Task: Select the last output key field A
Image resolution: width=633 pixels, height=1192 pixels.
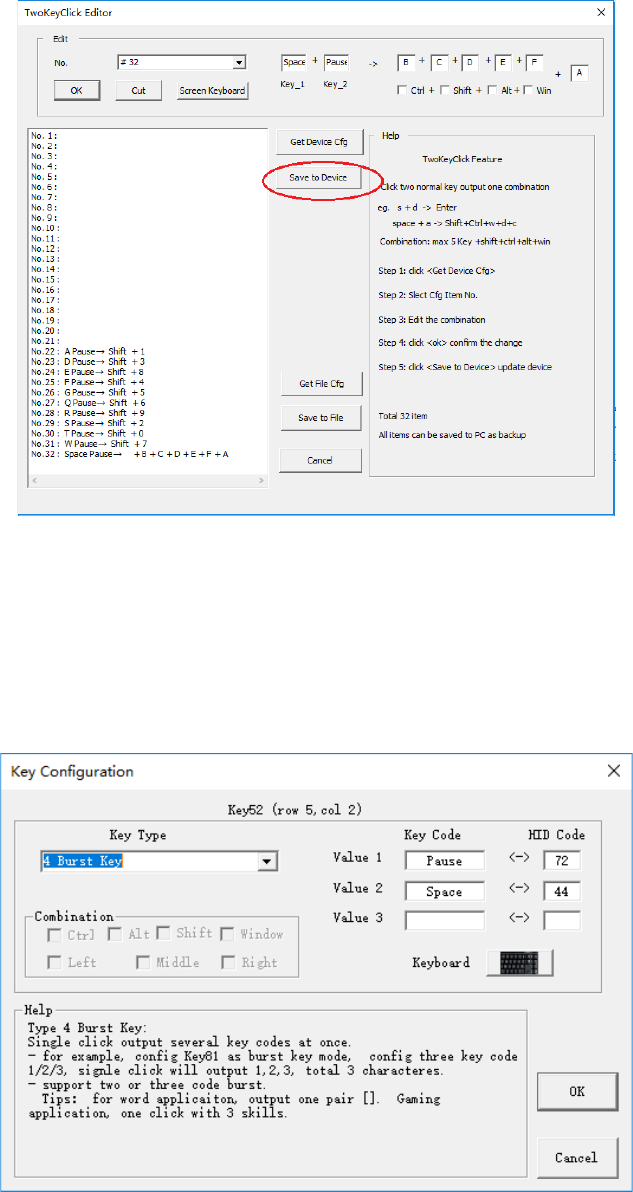Action: [x=580, y=73]
